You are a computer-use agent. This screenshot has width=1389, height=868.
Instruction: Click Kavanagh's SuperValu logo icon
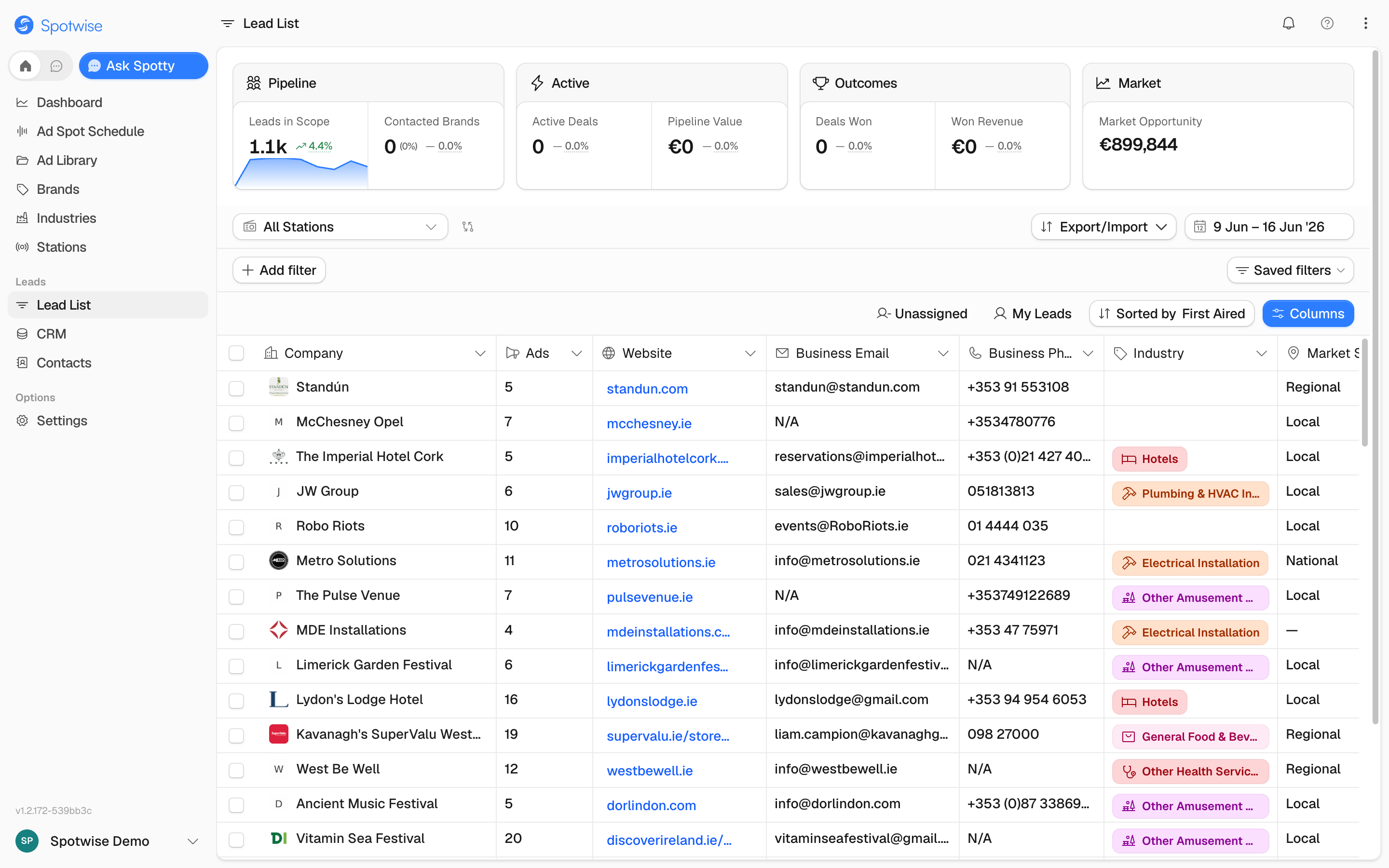click(x=278, y=734)
